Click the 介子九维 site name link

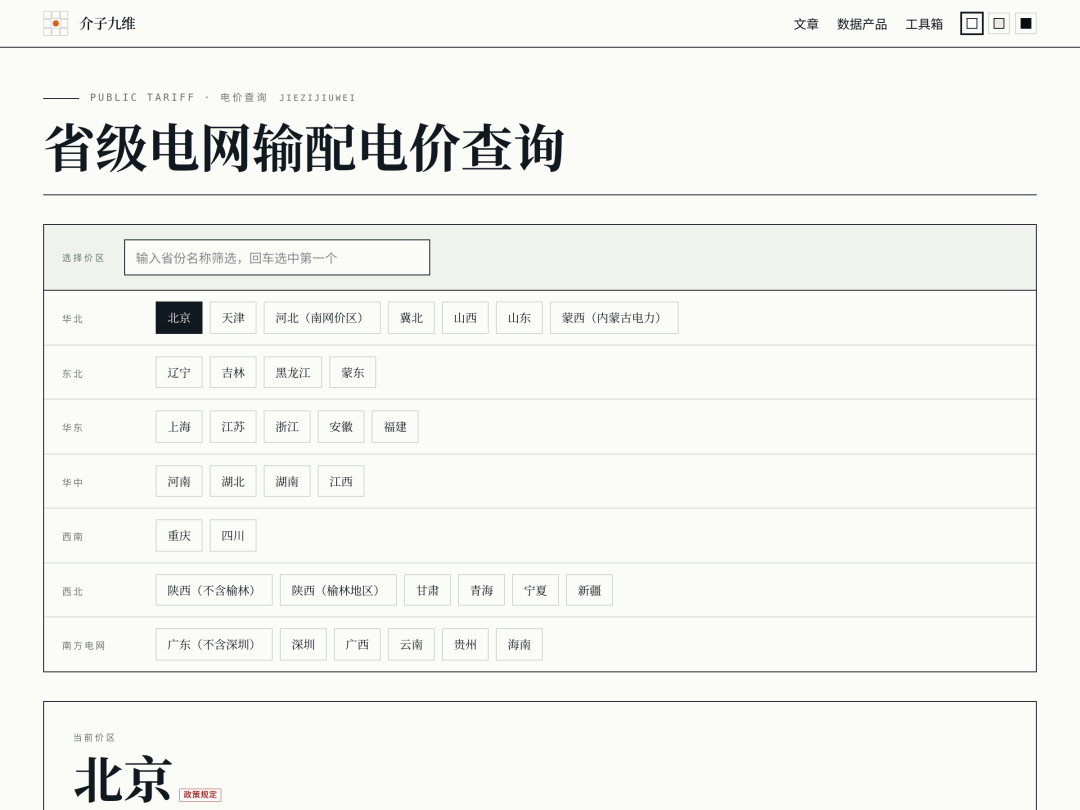(x=107, y=23)
